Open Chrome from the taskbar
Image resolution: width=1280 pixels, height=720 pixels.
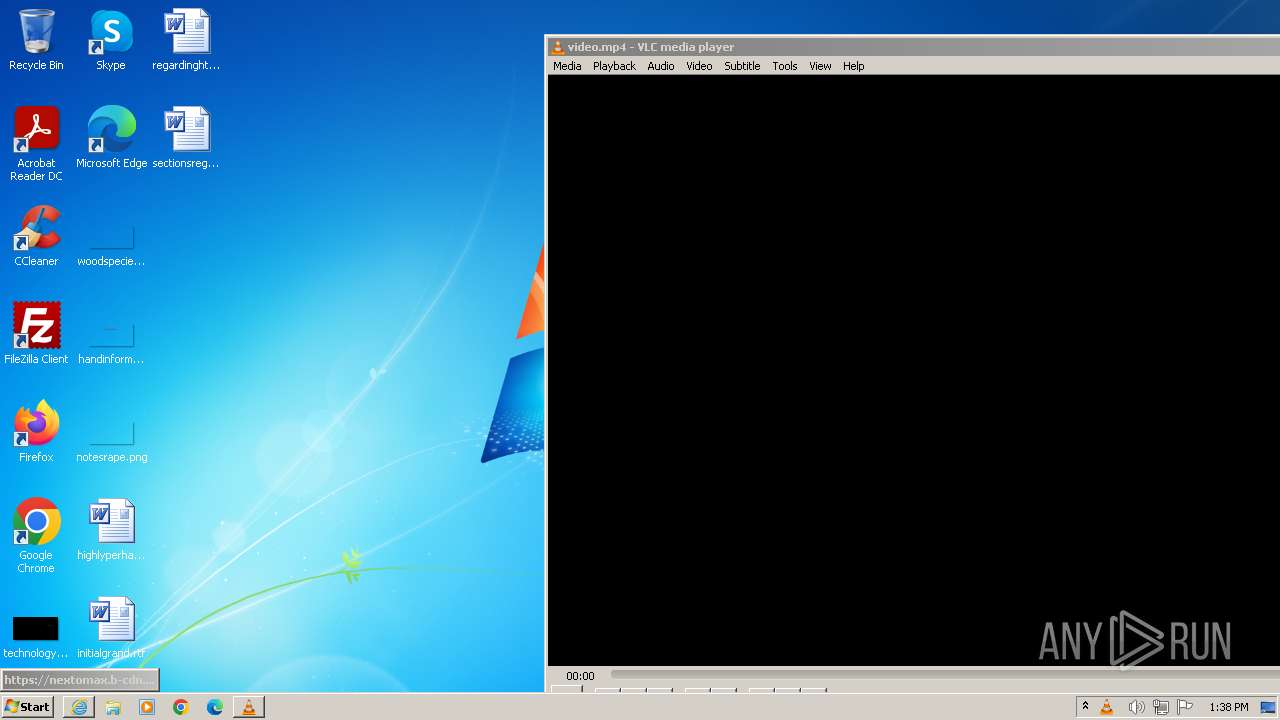pos(181,707)
